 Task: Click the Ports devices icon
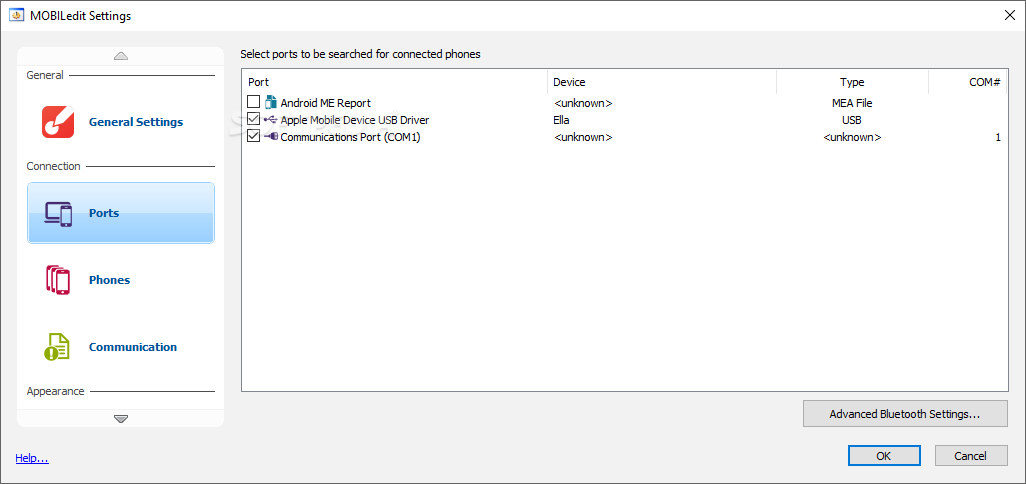tap(58, 214)
